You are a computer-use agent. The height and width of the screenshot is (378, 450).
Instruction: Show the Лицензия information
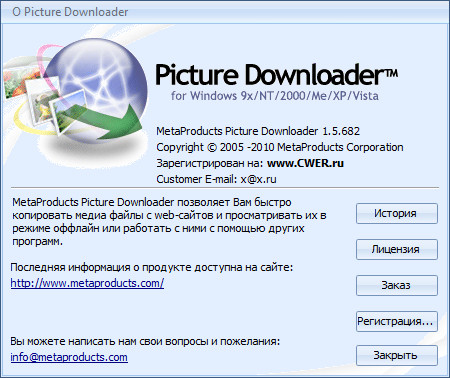click(397, 249)
